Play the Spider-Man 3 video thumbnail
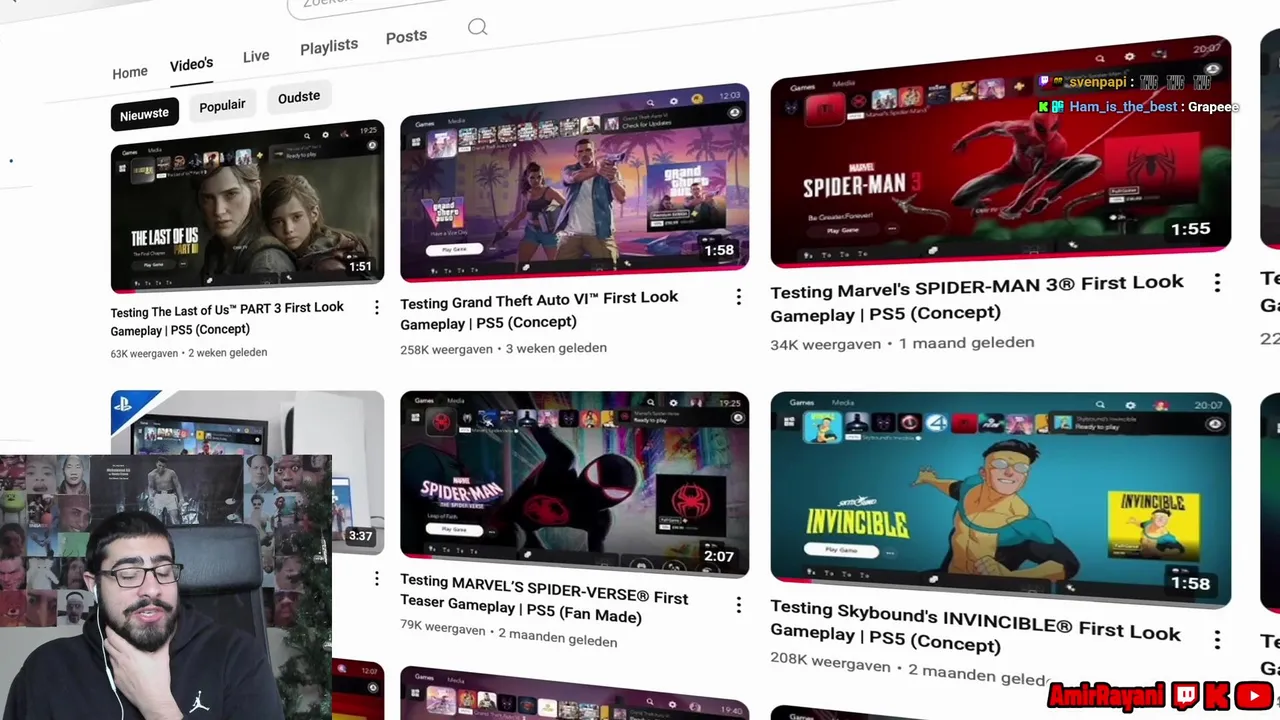Screen dimensions: 1280x720 pos(1000,152)
